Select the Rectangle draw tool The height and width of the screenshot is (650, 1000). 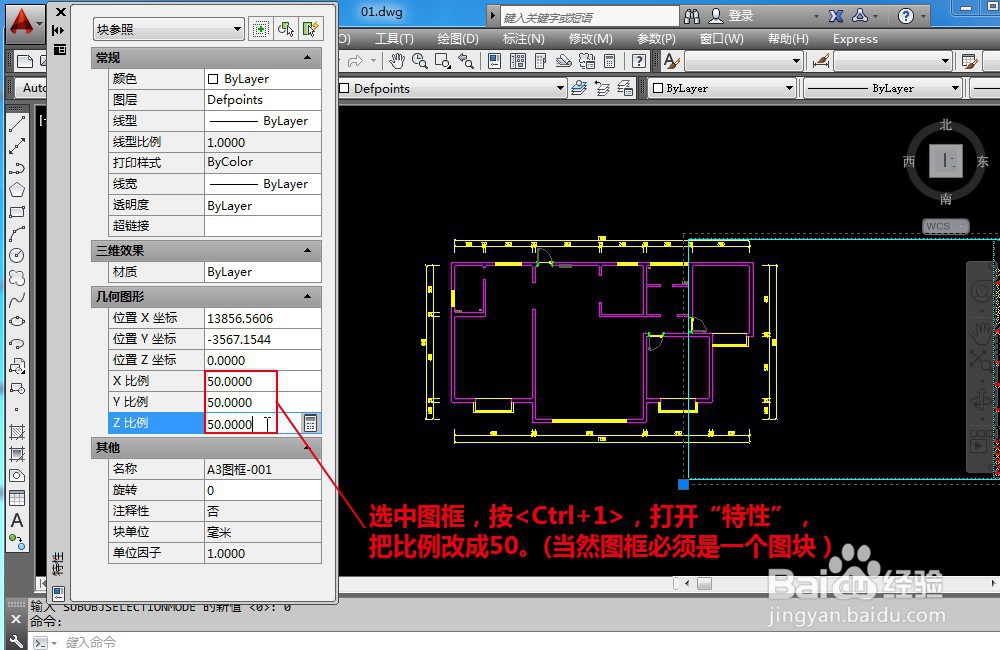pyautogui.click(x=17, y=212)
